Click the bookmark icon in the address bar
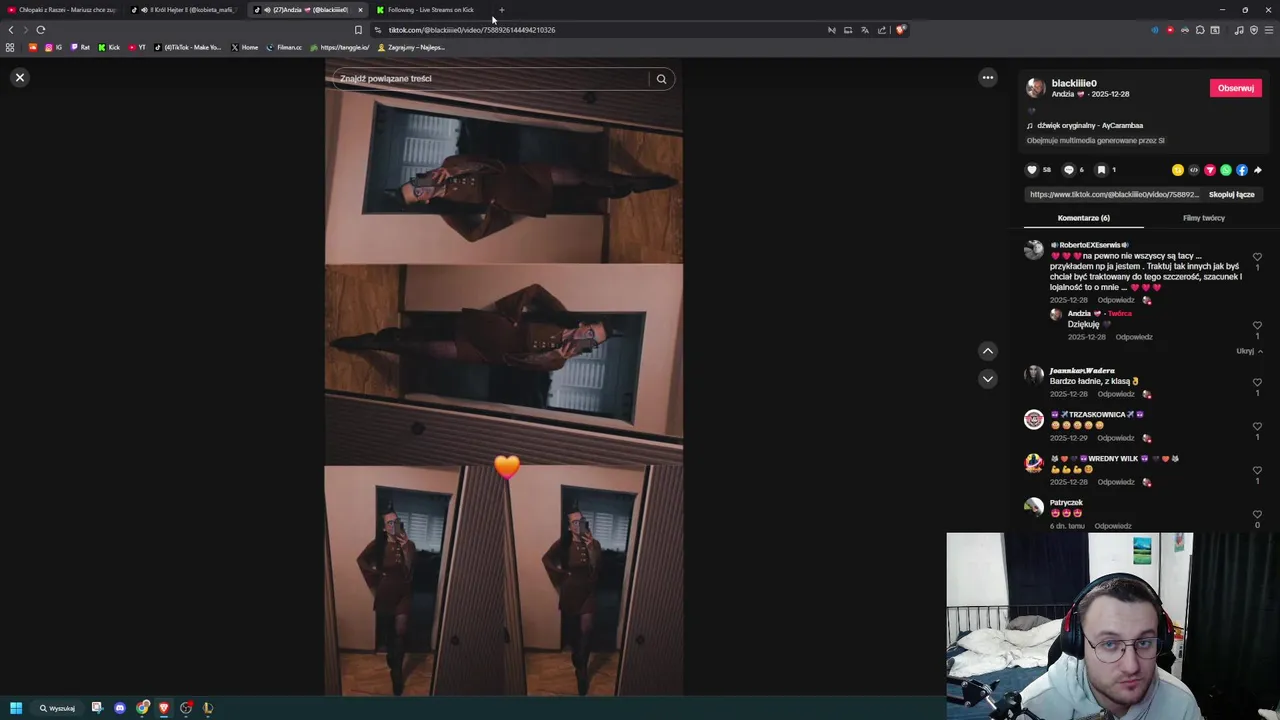Screen dimensions: 1280x720 [358, 30]
